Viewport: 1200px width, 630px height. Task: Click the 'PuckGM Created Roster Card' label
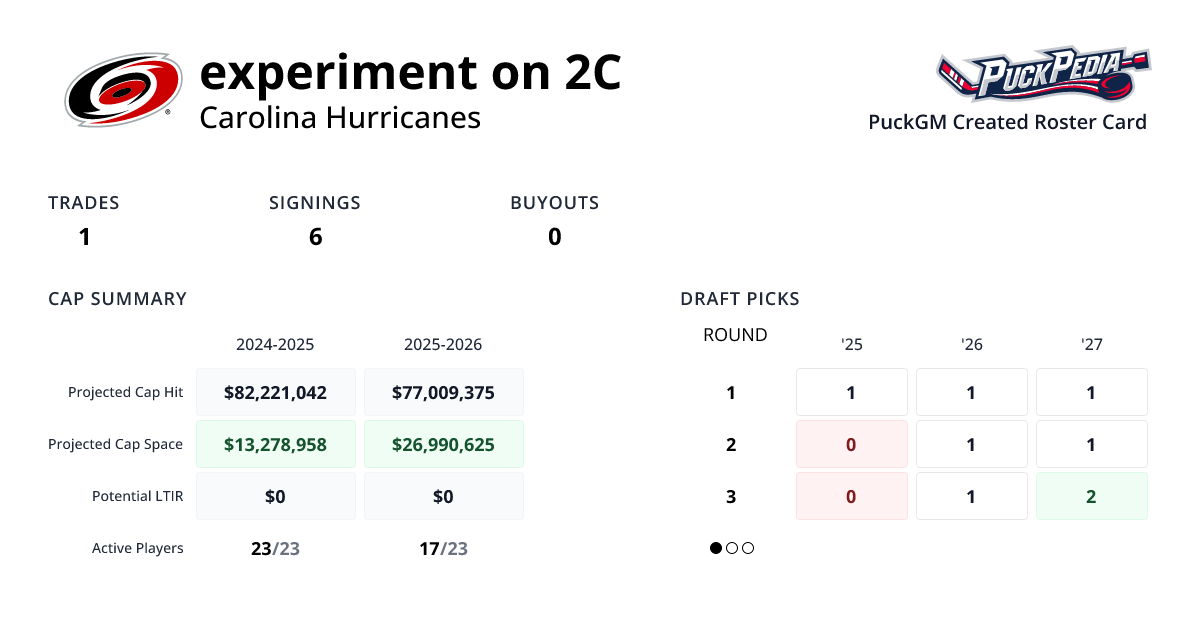tap(1007, 122)
